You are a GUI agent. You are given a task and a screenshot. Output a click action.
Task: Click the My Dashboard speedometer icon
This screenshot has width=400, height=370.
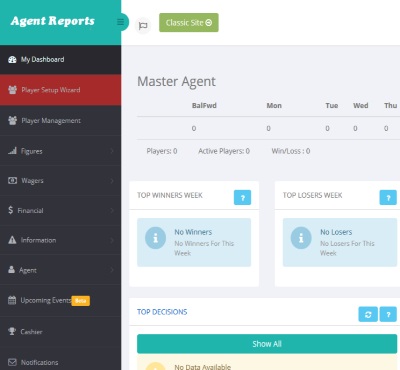tap(12, 60)
